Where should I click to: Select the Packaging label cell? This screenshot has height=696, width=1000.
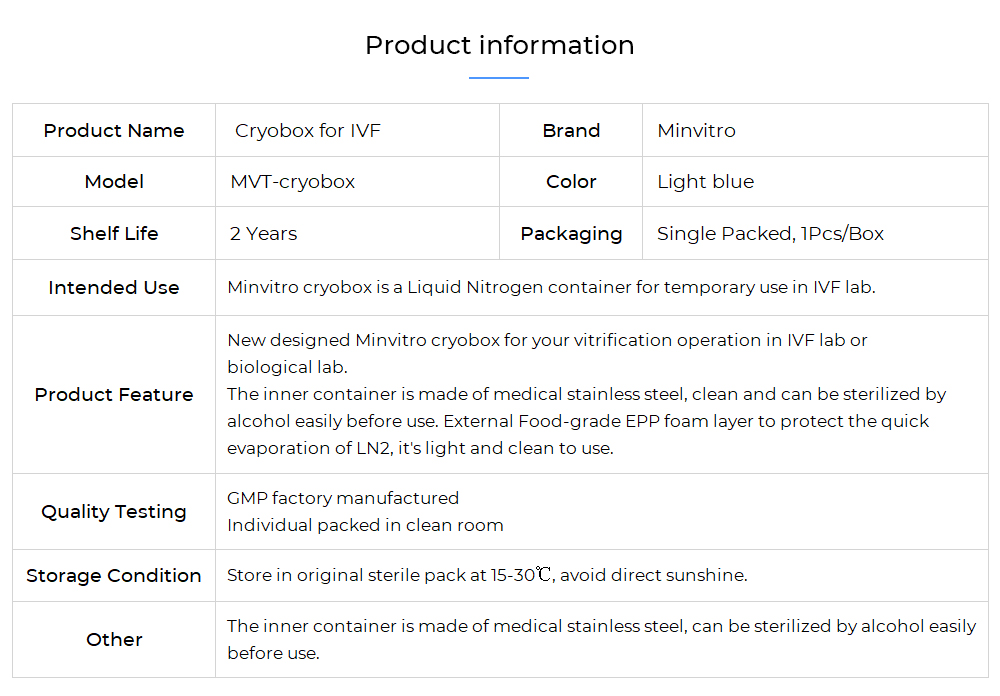[571, 233]
